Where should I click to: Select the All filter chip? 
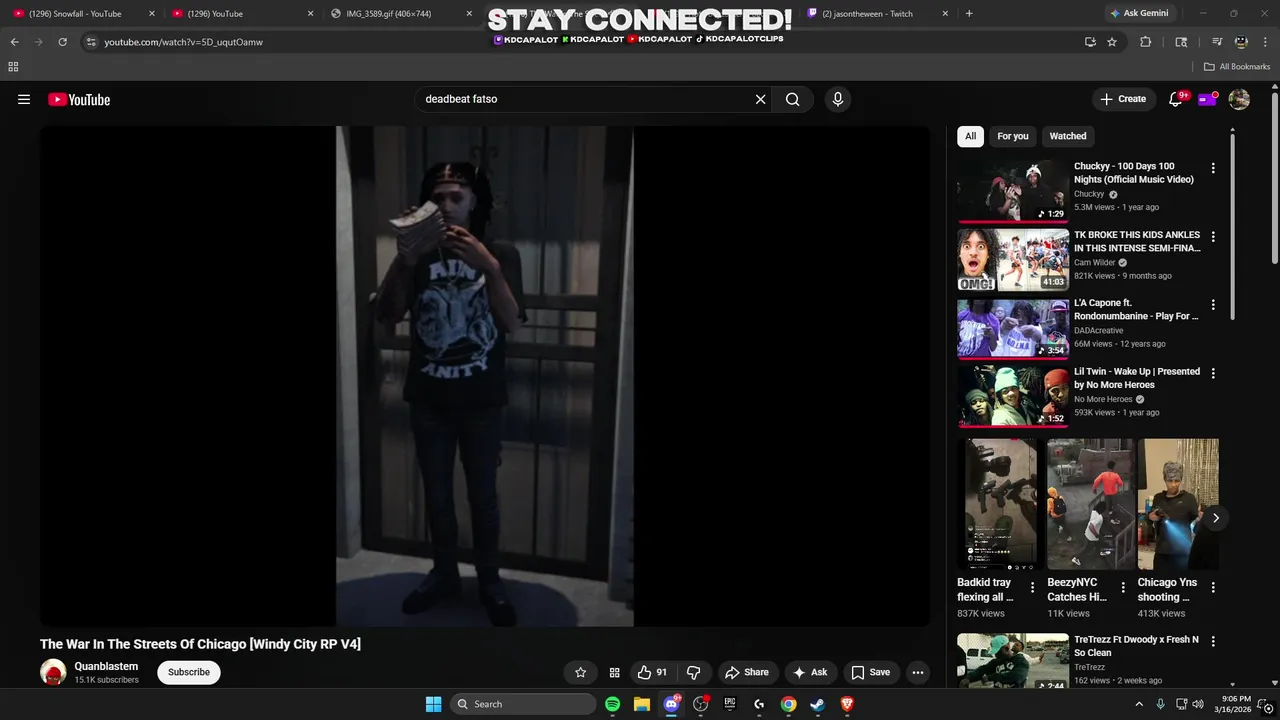coord(970,136)
